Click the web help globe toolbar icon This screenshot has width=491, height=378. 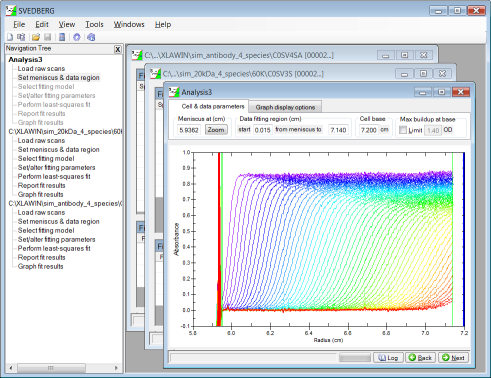91,37
